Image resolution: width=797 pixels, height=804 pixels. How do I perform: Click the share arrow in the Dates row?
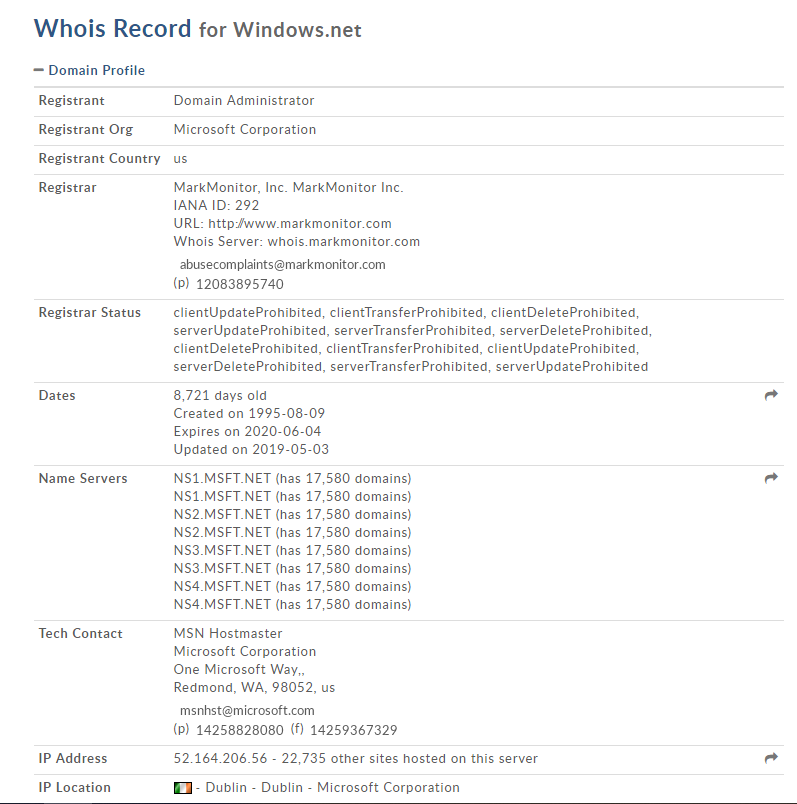click(771, 396)
